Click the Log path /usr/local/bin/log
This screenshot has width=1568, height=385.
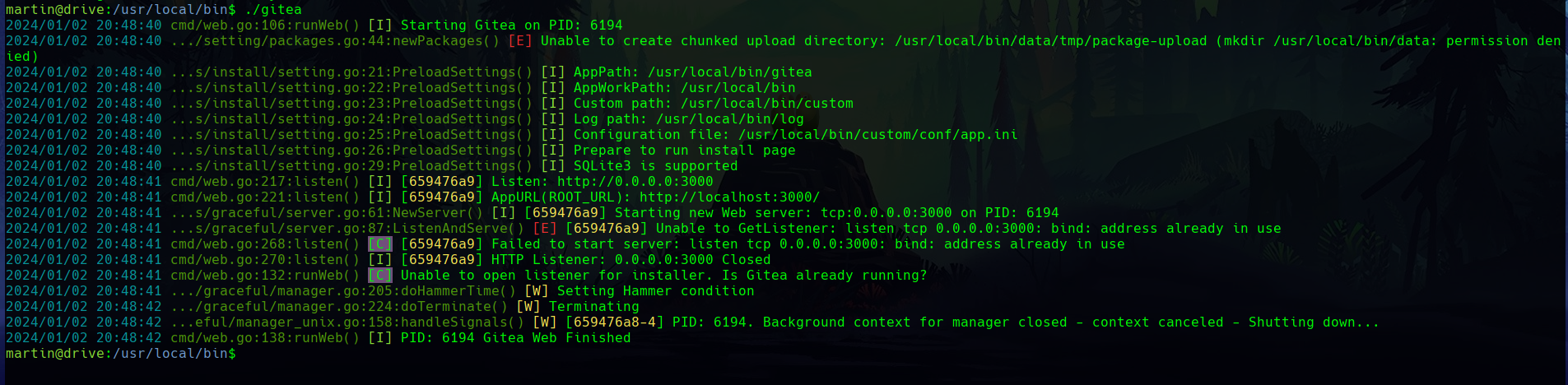729,119
